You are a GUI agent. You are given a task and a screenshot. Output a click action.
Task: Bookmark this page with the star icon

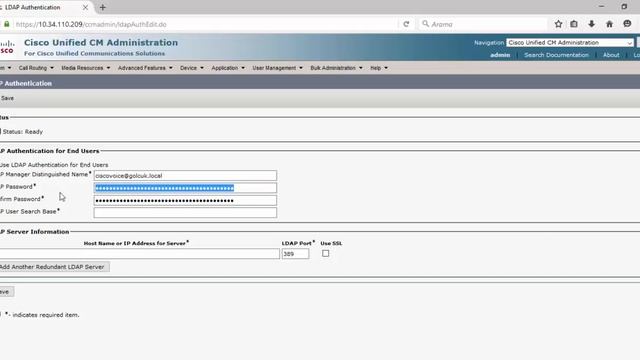(558, 24)
